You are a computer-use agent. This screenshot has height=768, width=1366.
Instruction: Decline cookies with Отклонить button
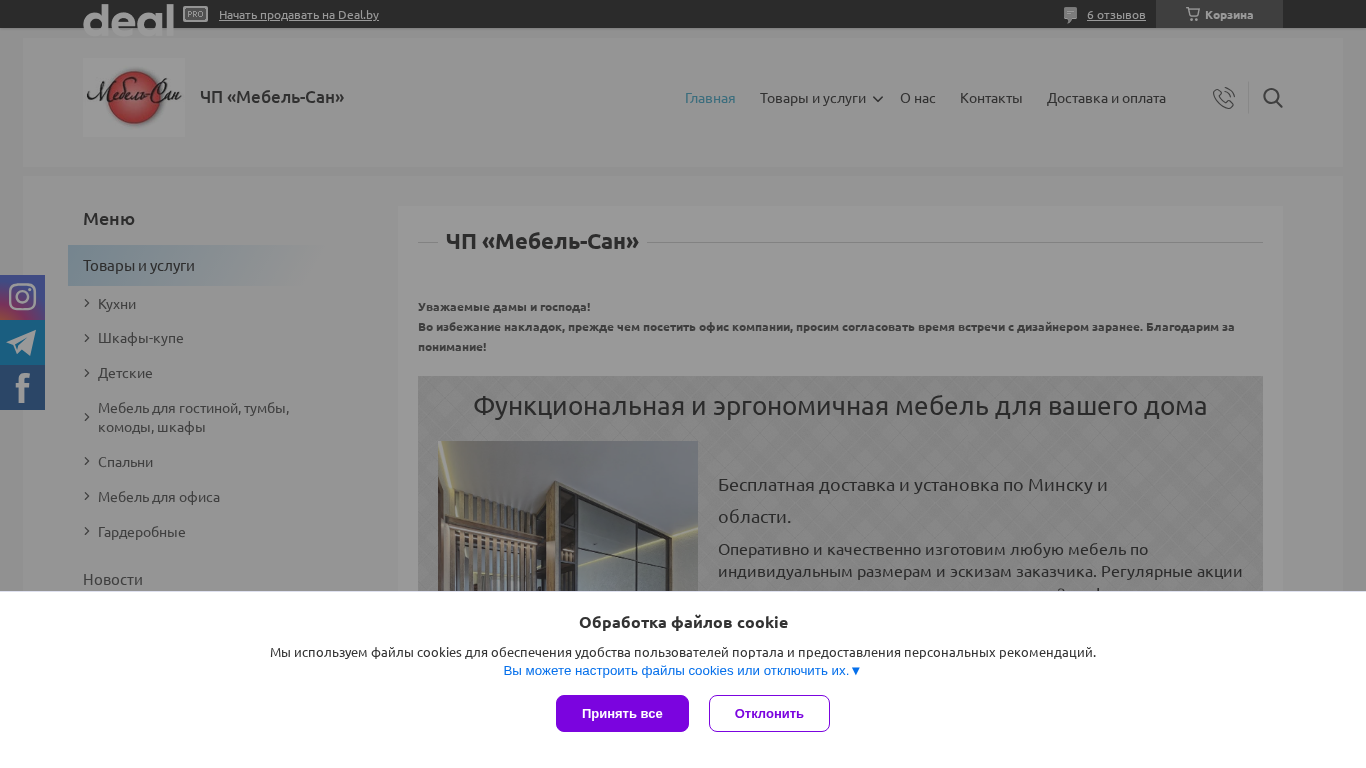tap(769, 713)
